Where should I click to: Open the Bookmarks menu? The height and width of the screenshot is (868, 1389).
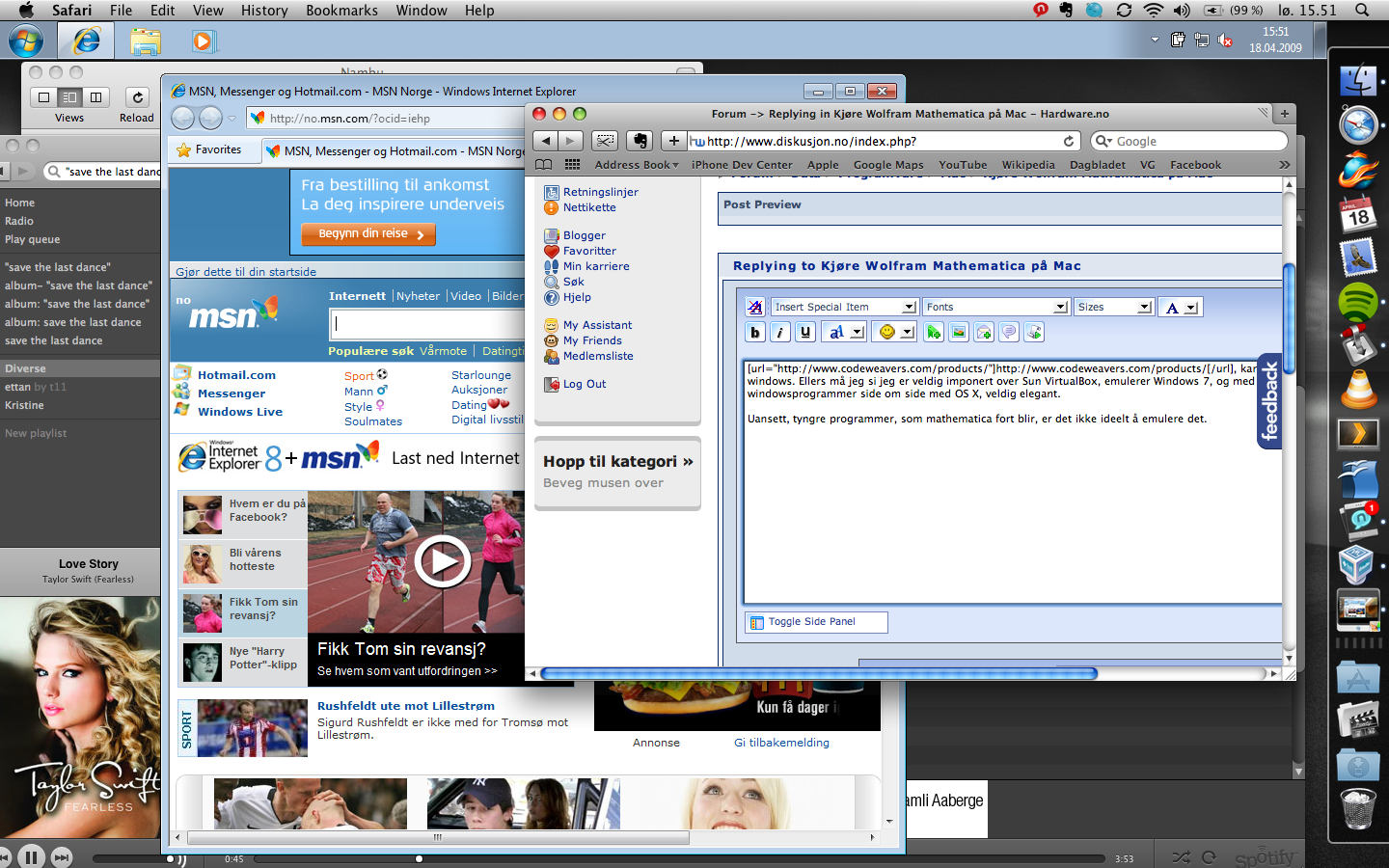(x=341, y=10)
